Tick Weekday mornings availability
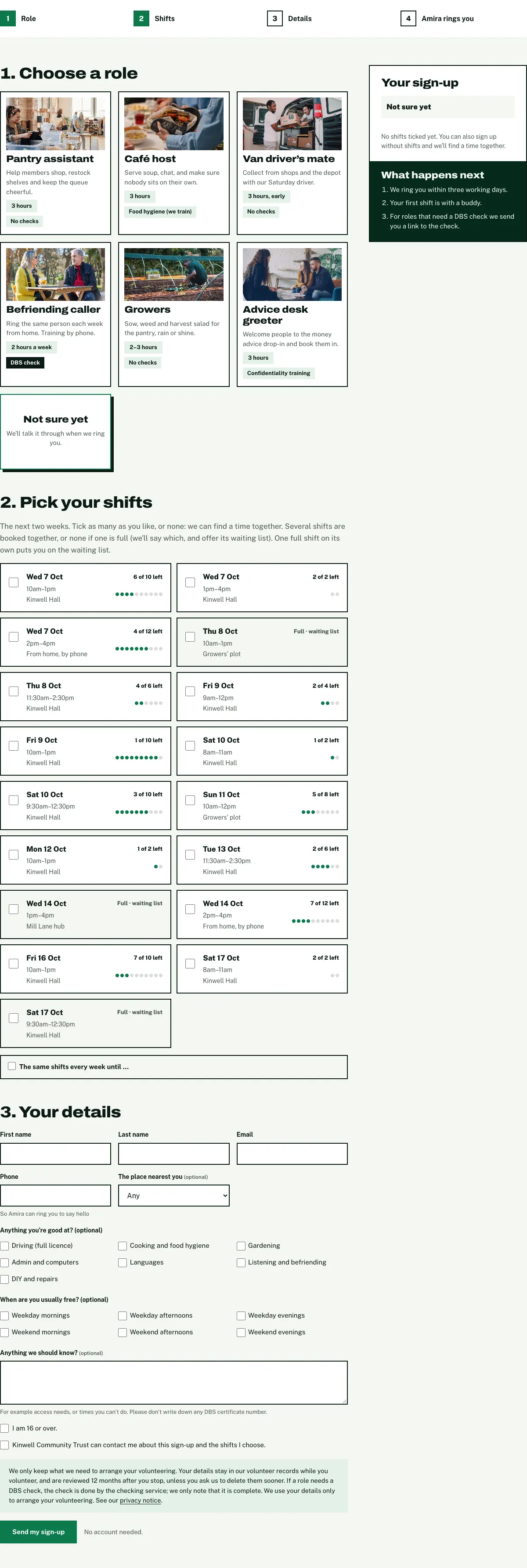Viewport: 527px width, 1568px height. pos(4,1315)
